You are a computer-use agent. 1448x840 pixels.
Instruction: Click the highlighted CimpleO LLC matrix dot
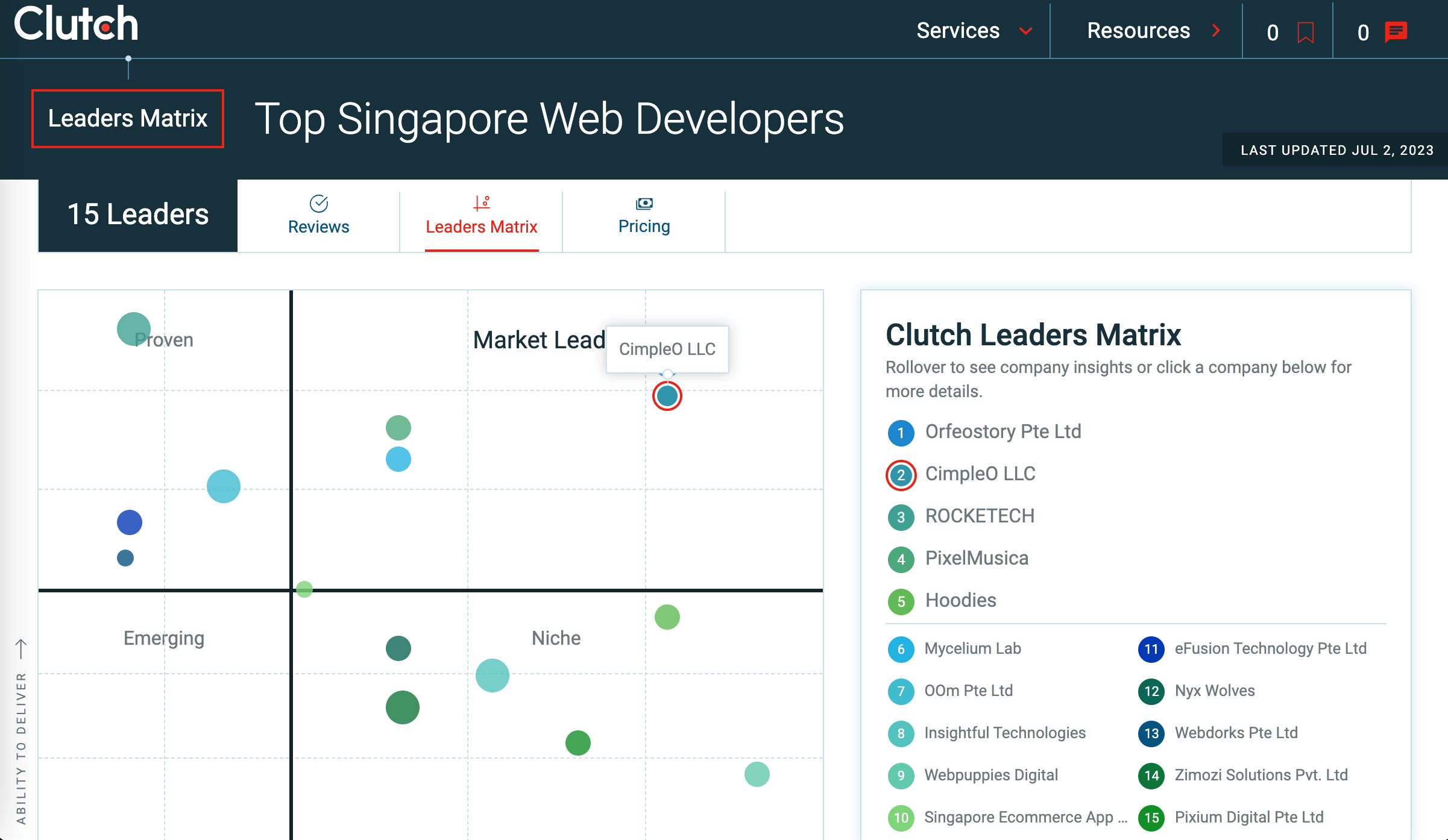pyautogui.click(x=667, y=396)
